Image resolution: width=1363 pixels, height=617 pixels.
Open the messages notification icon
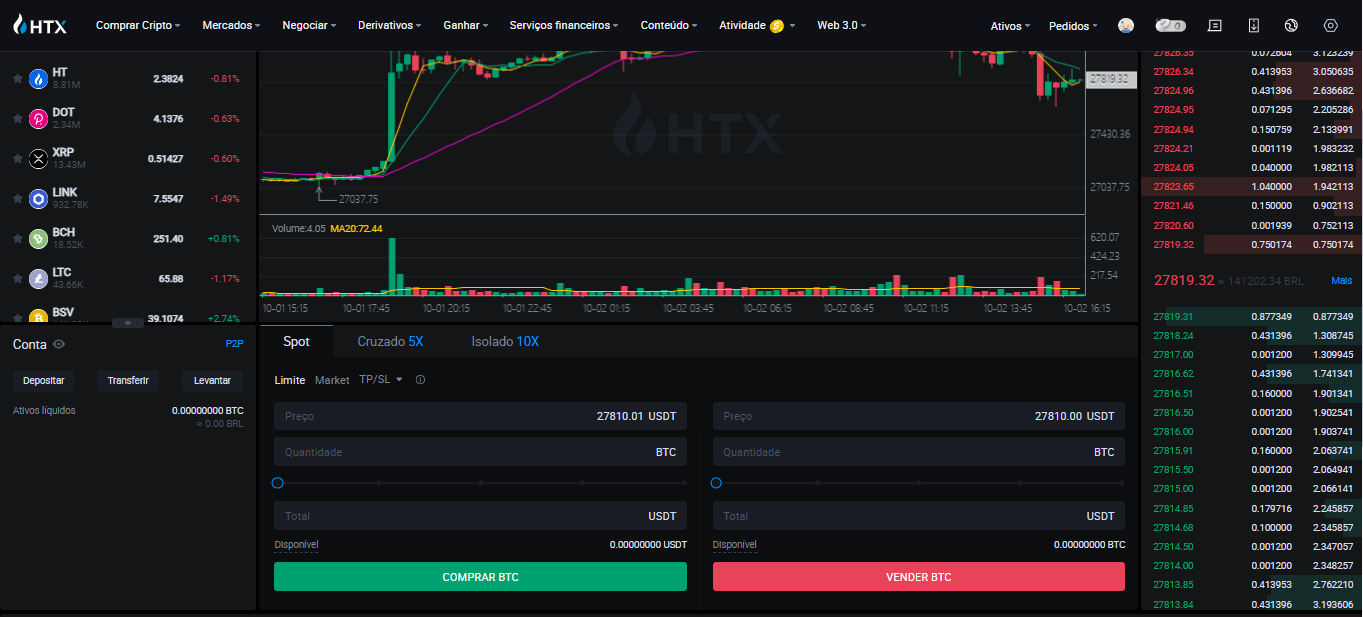(1215, 25)
